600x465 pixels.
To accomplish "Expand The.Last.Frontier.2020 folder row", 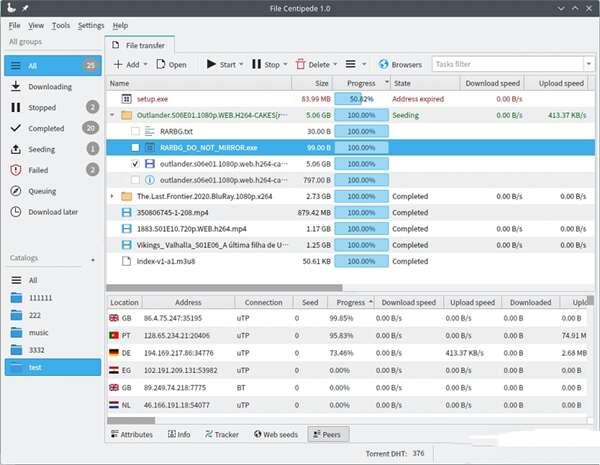I will [112, 196].
